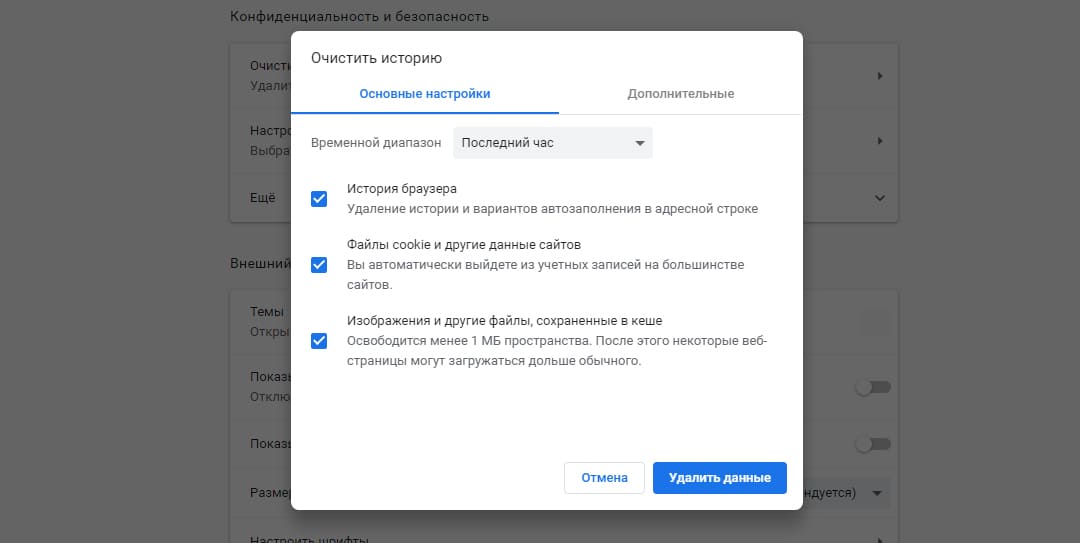Uncheck the Файлы cookie checkbox
Screen dimensions: 1080x543
click(319, 265)
